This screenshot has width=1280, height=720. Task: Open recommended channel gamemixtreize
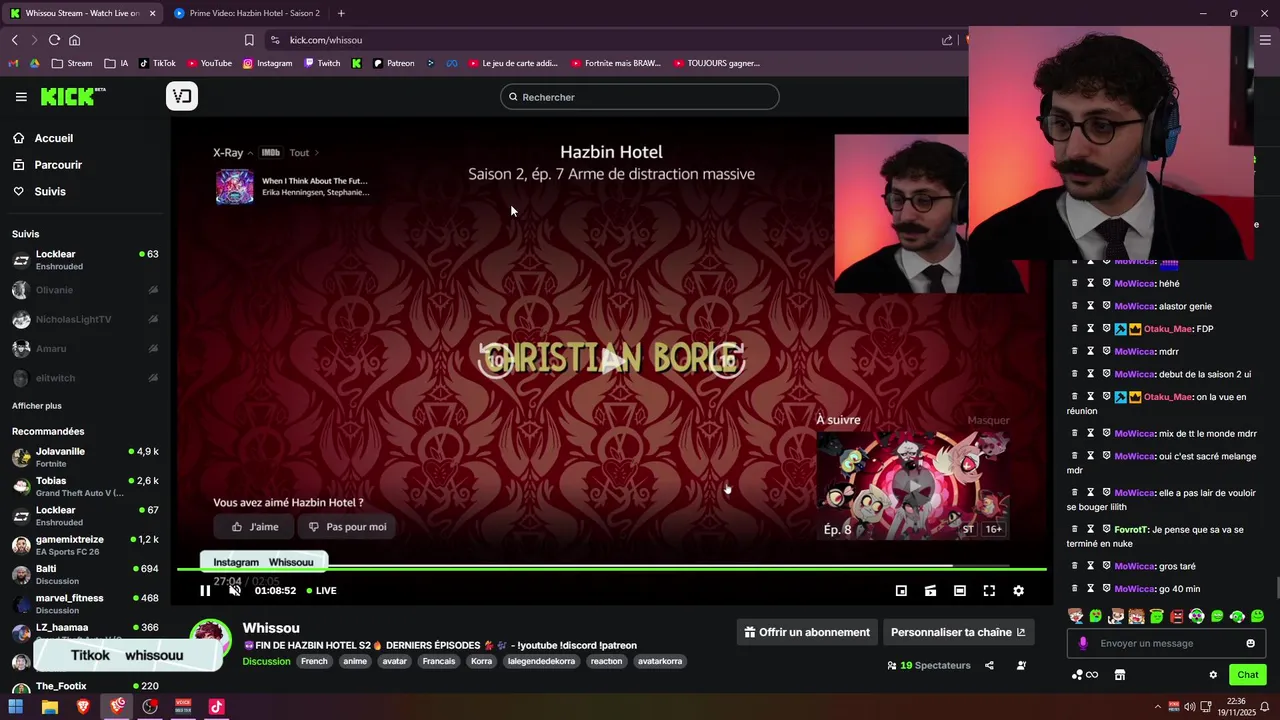click(85, 545)
